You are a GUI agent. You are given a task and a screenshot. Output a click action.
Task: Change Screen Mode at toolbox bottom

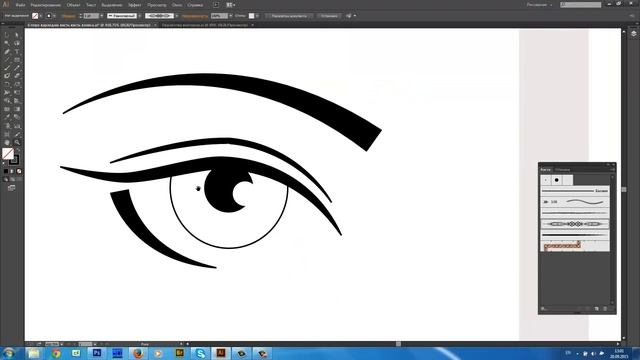pyautogui.click(x=11, y=188)
